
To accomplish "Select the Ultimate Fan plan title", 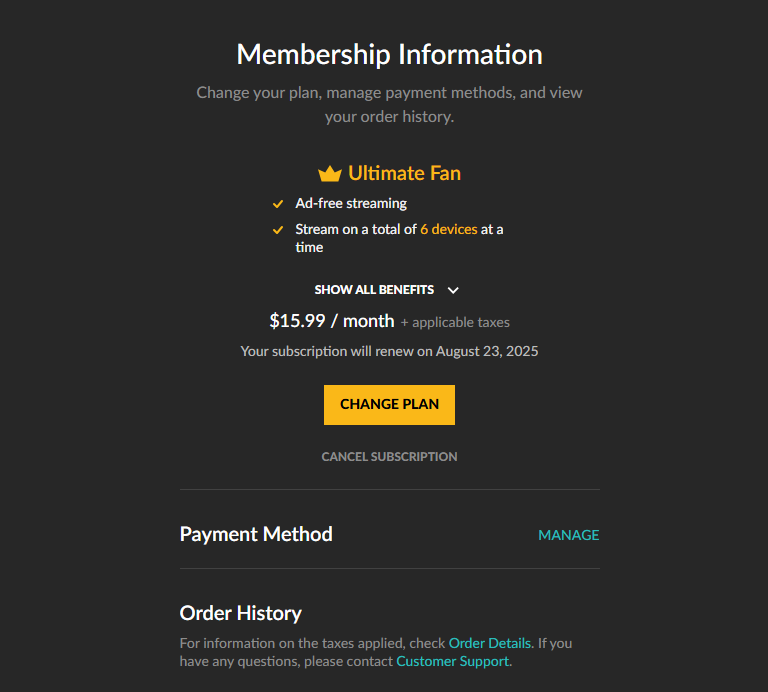I will (404, 173).
